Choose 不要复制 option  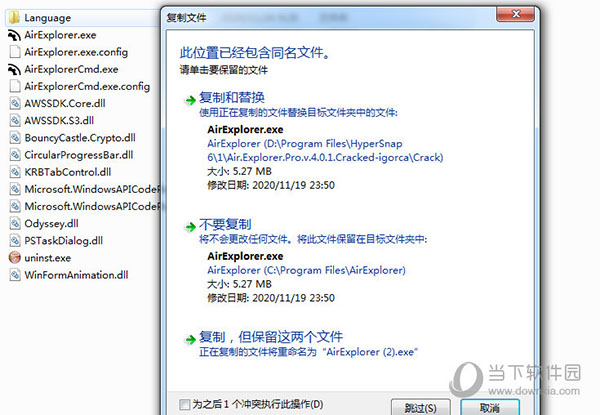click(x=225, y=224)
